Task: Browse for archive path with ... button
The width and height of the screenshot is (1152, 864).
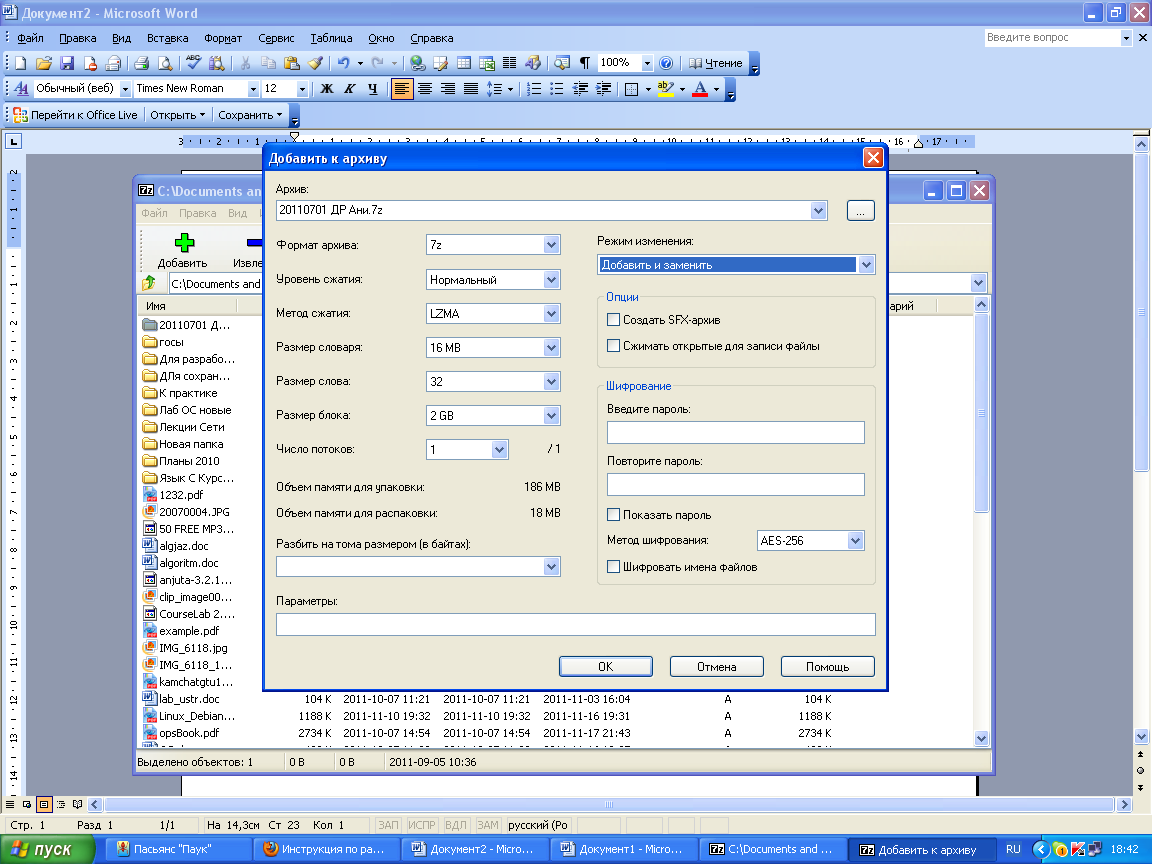Action: (x=860, y=211)
